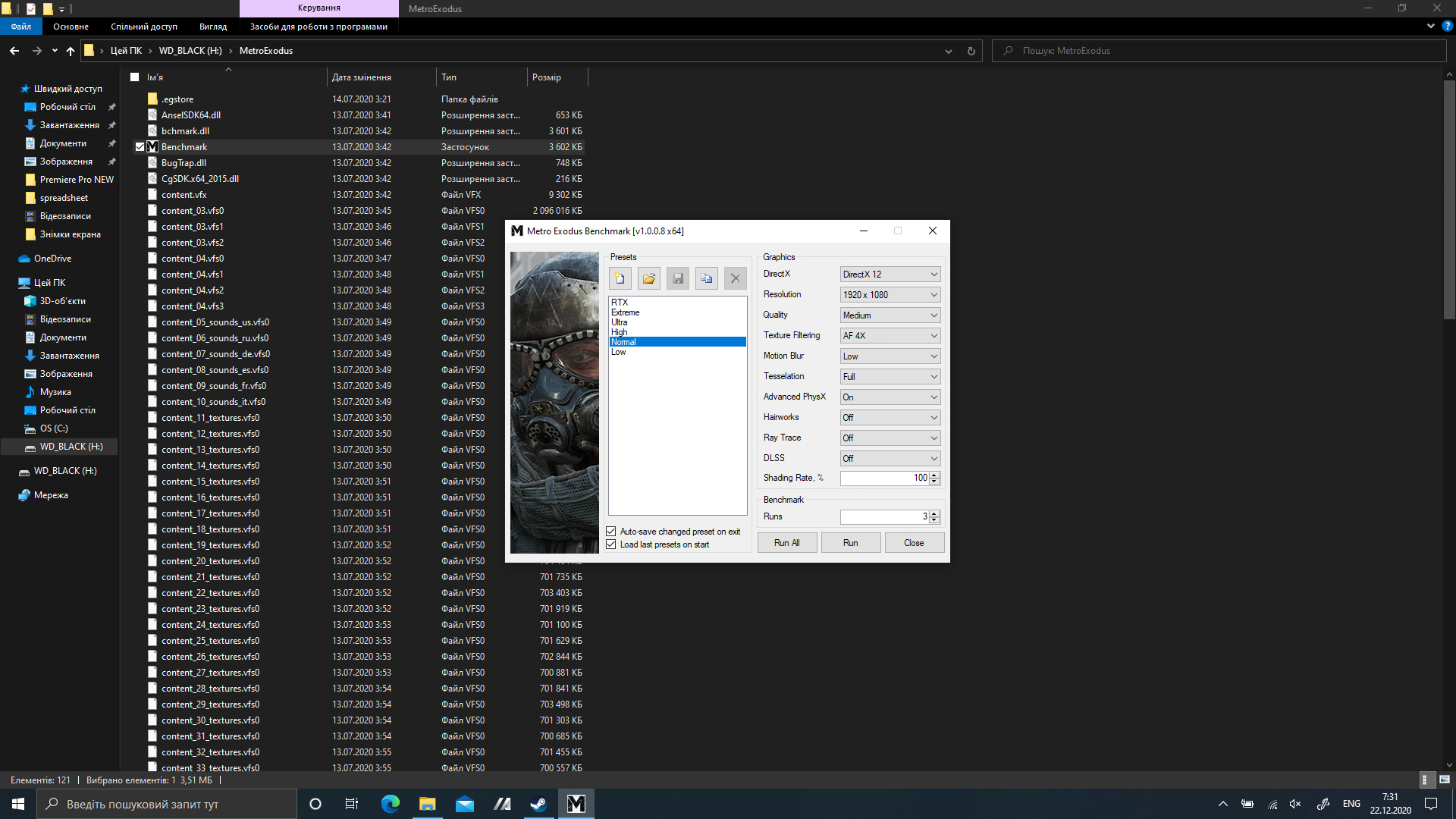Save preset with the floppy disk icon
1456x819 pixels.
[677, 278]
